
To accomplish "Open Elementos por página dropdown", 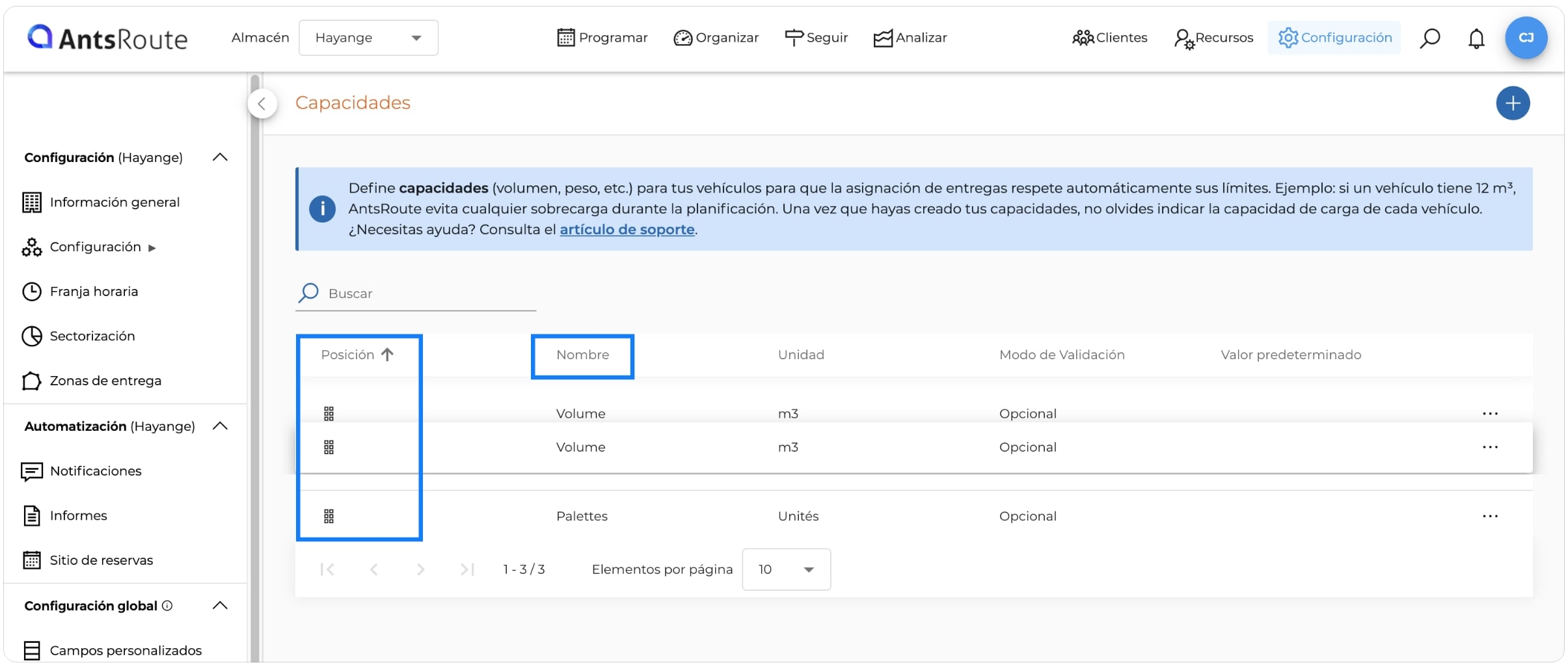I will 786,569.
